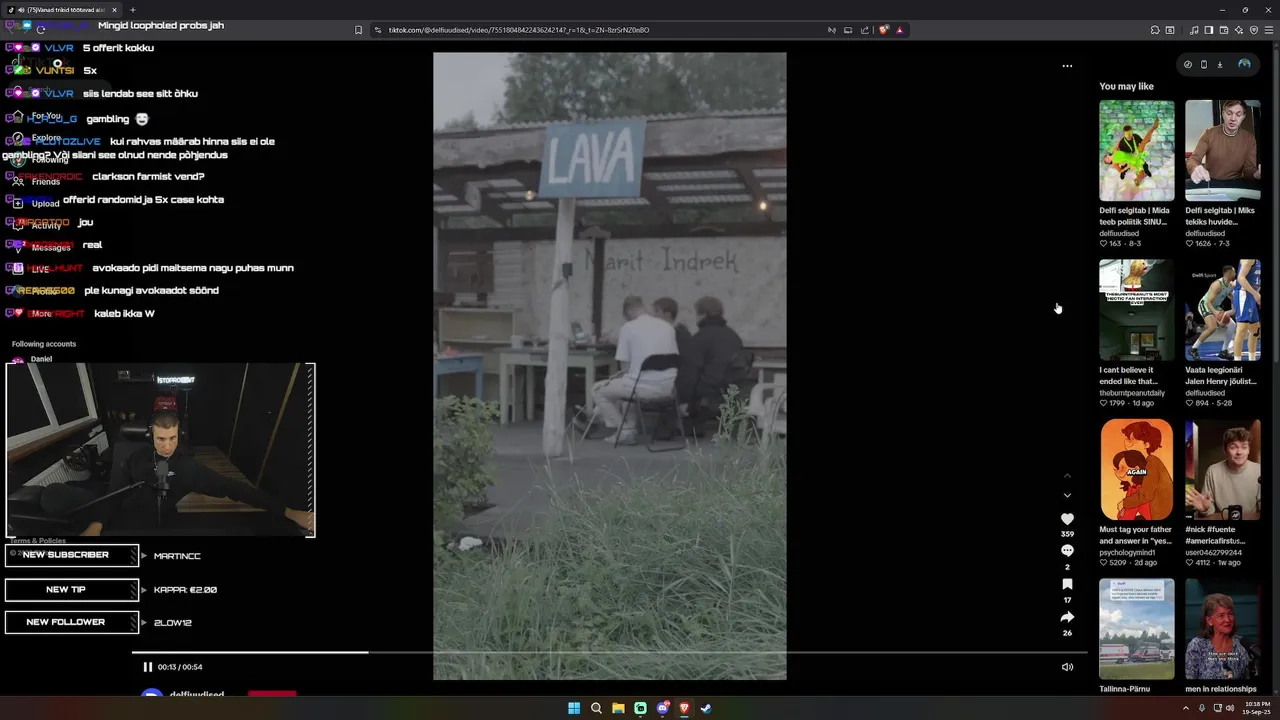Go to the previous video with up chevron

(x=1067, y=475)
